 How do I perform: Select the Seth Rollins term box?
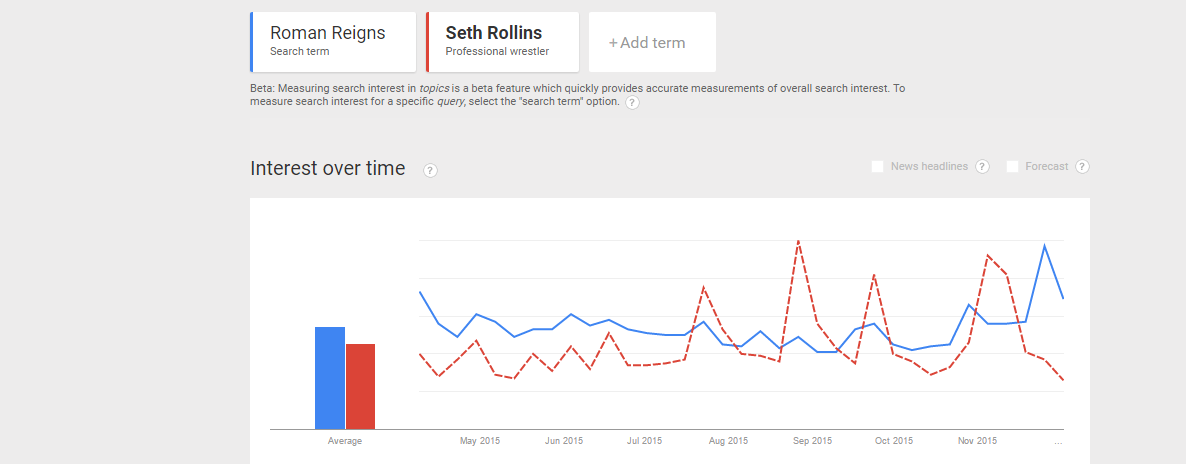coord(502,42)
